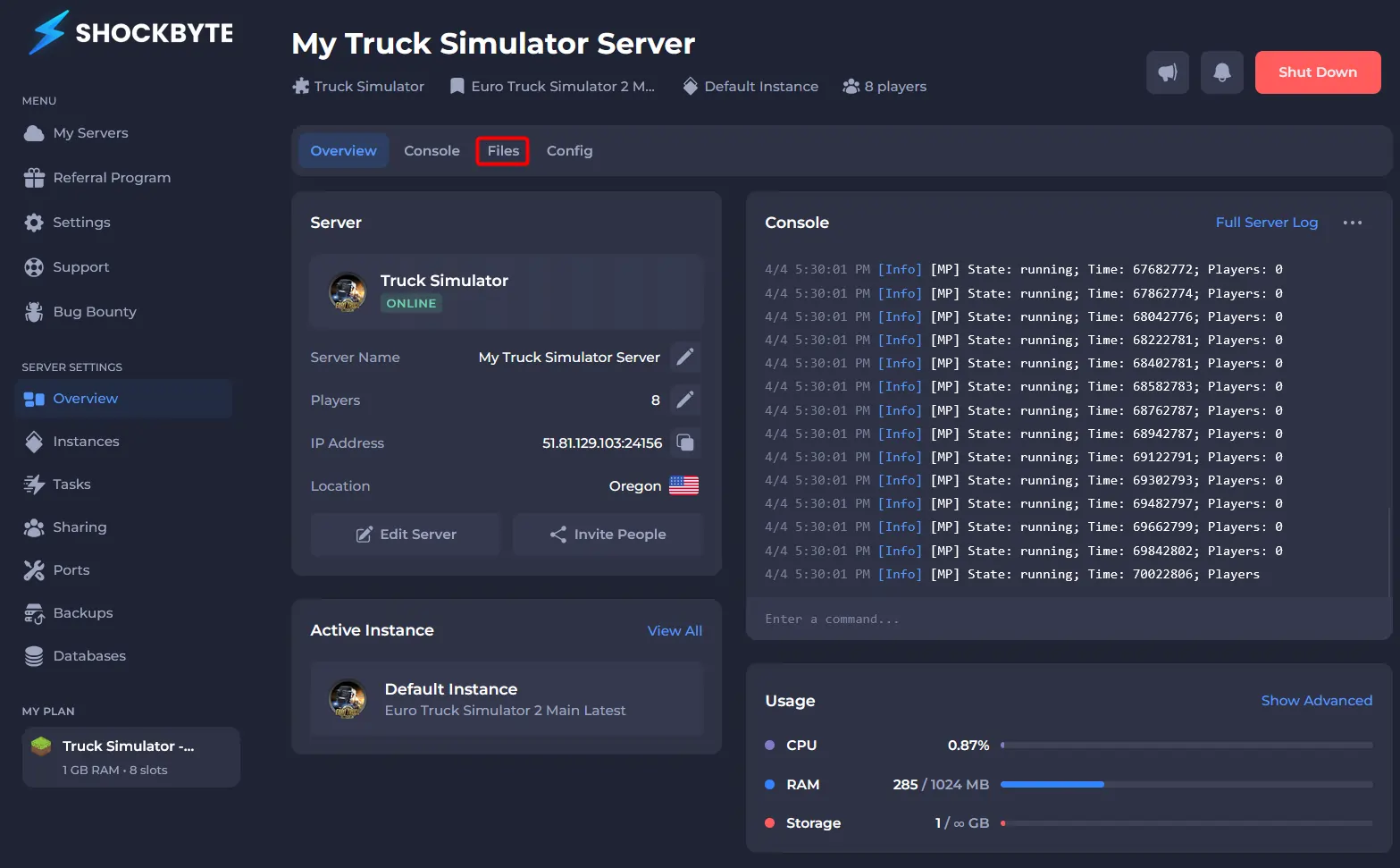The height and width of the screenshot is (868, 1400).
Task: Click the CPU value 0.87%
Action: coord(968,746)
